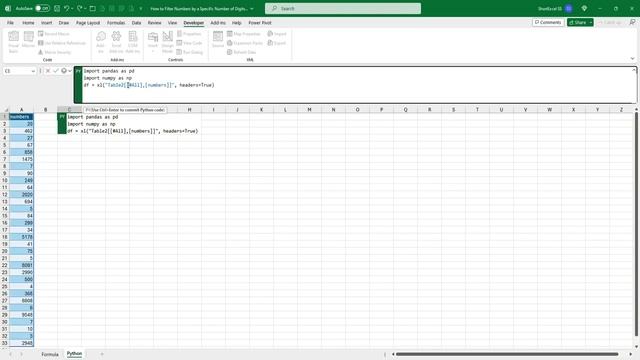The width and height of the screenshot is (640, 360).
Task: Switch to the Page Layout ribbon tab
Action: [88, 23]
